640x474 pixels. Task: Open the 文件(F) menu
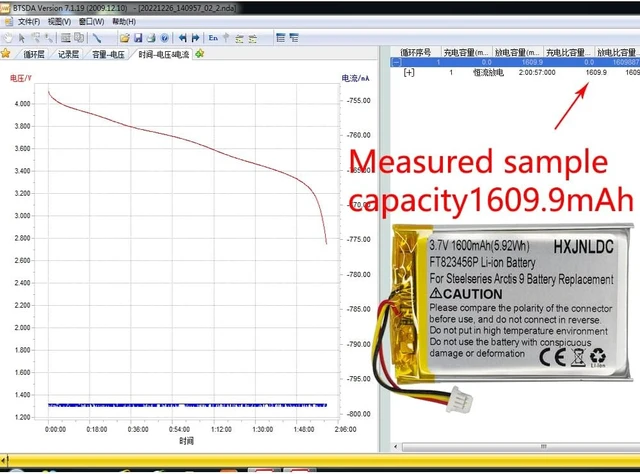[x=29, y=22]
